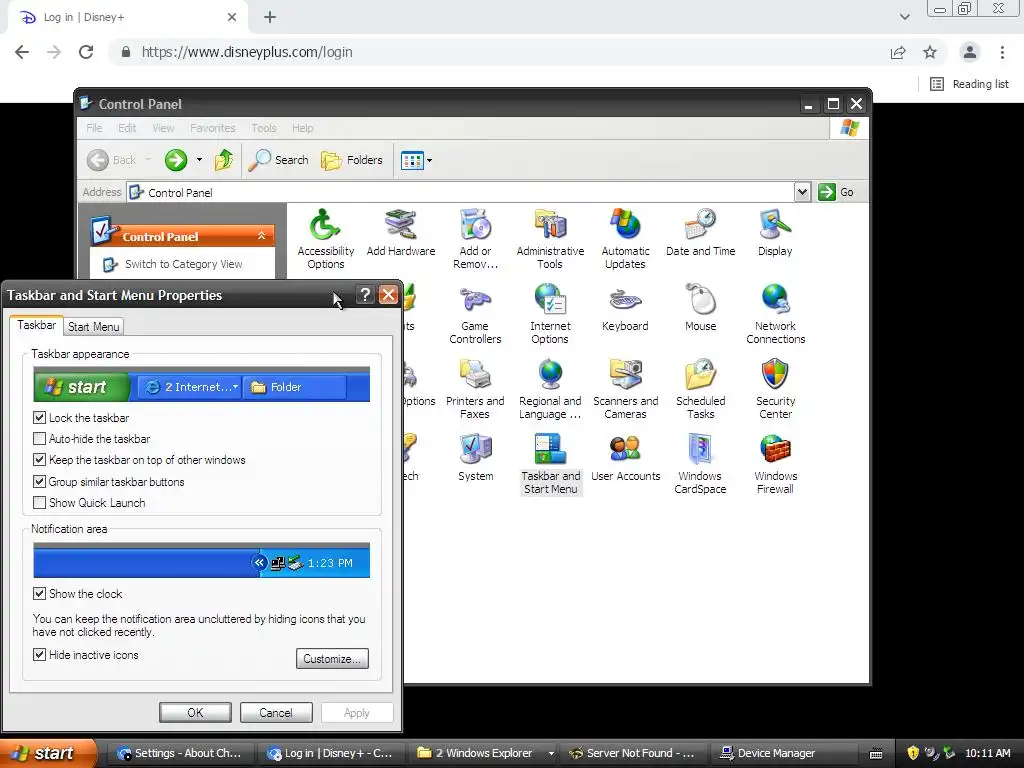Open the Date and Time applet
This screenshot has height=768, width=1024.
click(x=700, y=233)
